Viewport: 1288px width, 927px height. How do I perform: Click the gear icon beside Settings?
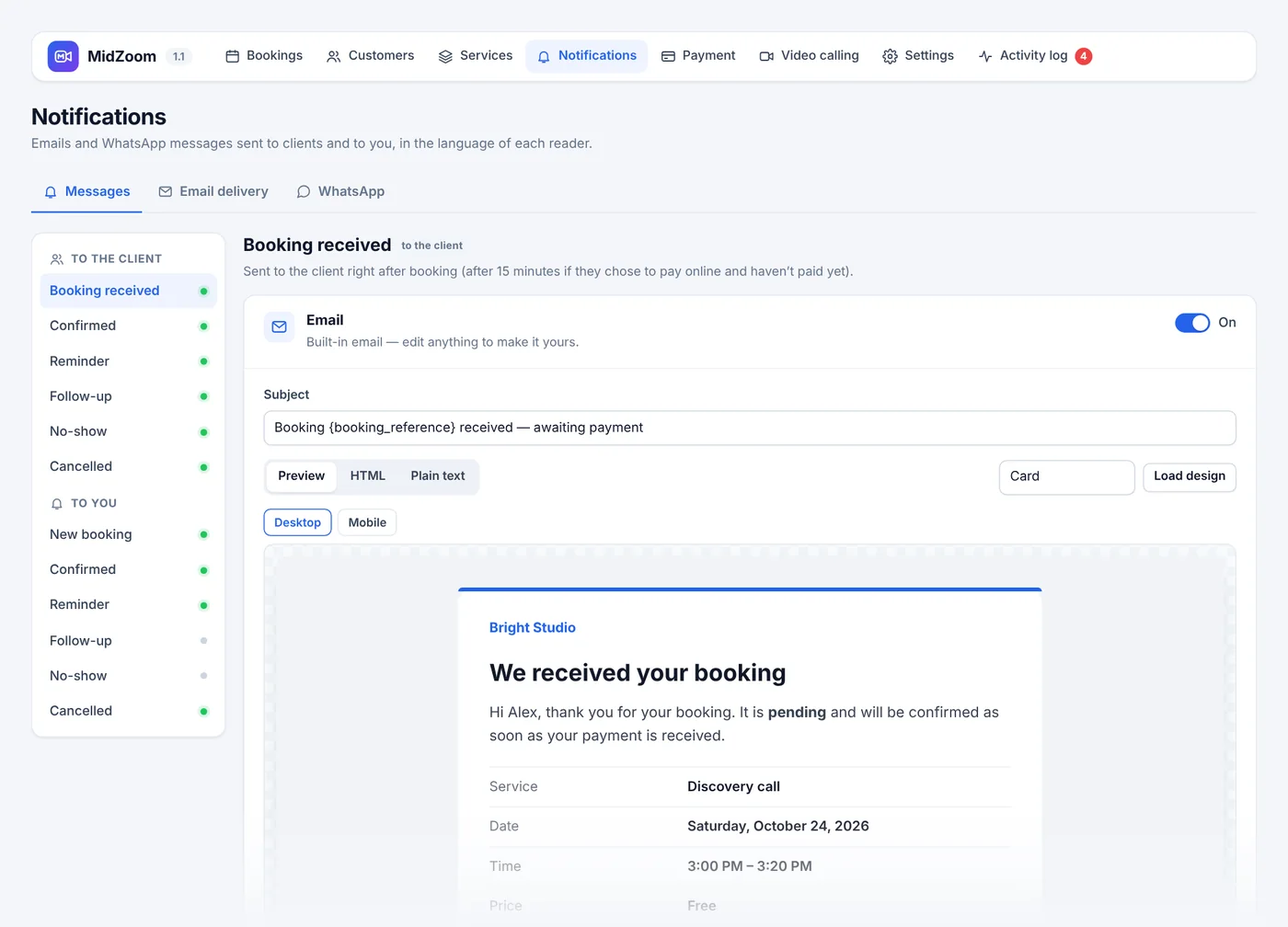[x=890, y=56]
